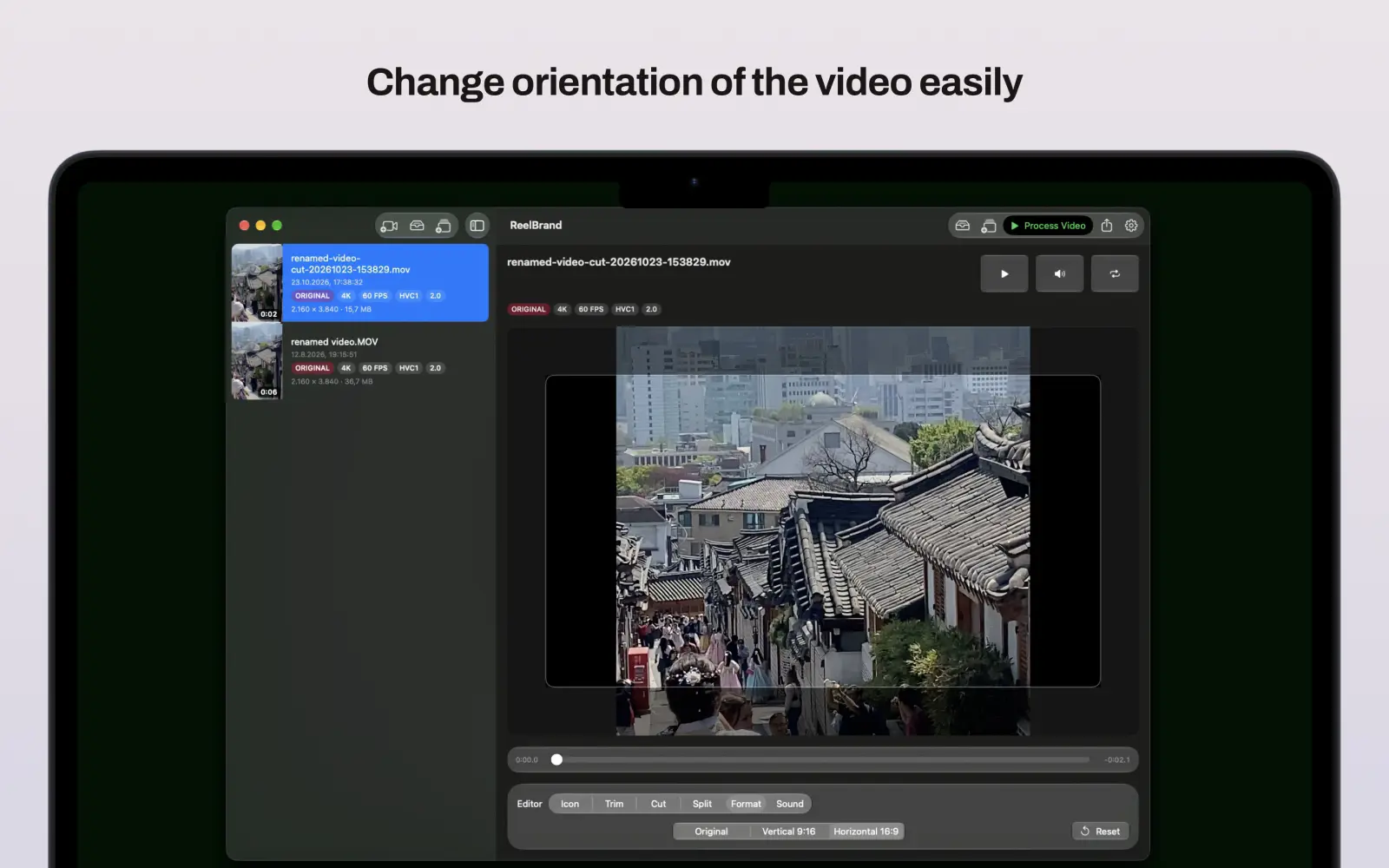Screen dimensions: 1389x868
Task: Click the -0:02.1 remaining time label
Action: (1117, 759)
